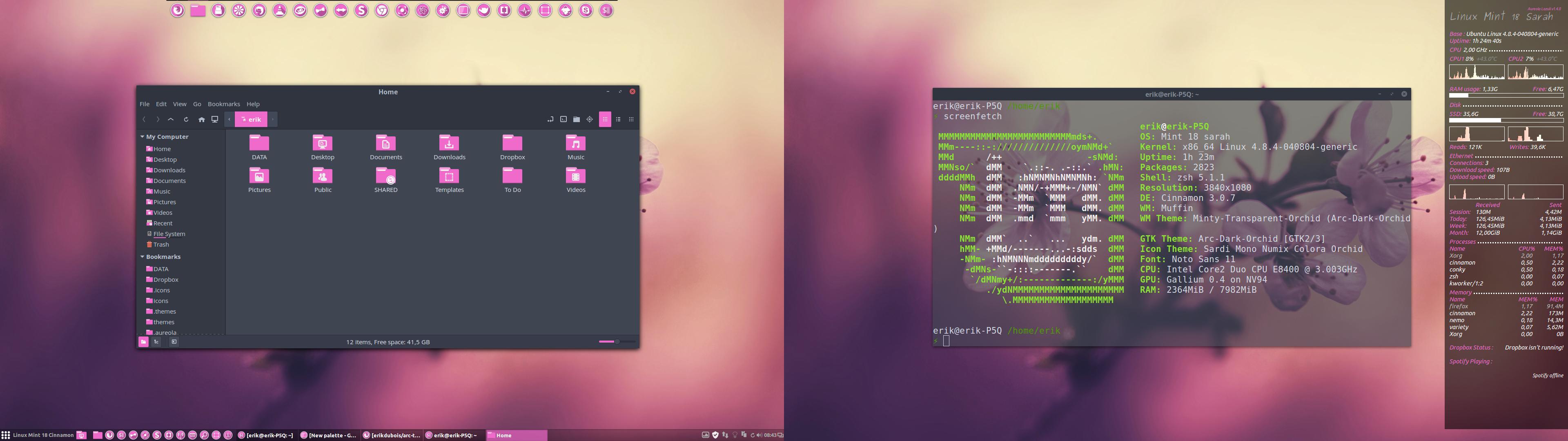Viewport: 1568px width, 441px height.
Task: Switch to icon view in file manager
Action: click(x=605, y=119)
